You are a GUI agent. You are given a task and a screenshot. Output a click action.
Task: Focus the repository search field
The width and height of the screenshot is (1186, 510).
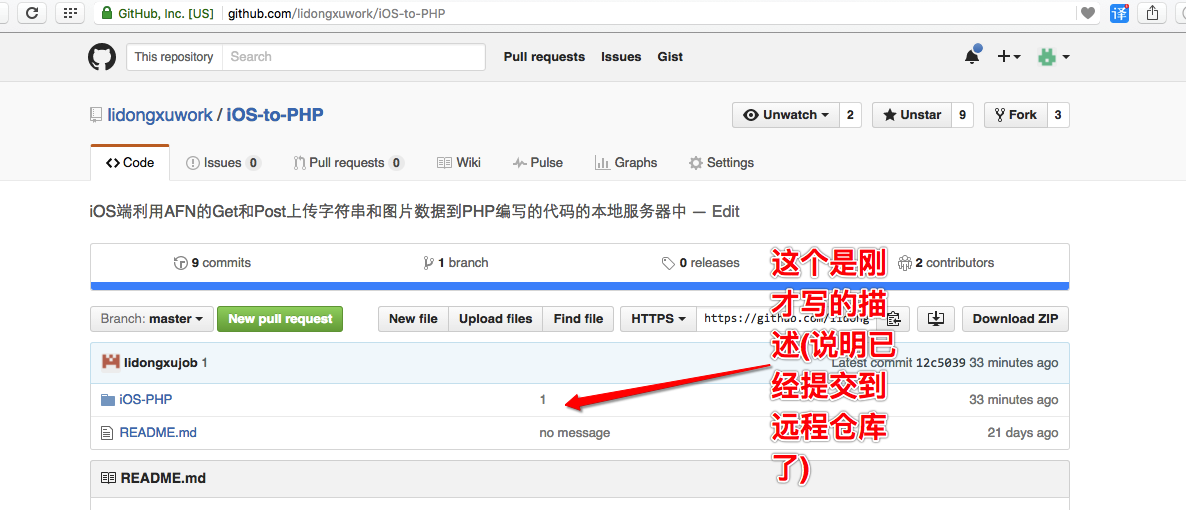353,57
